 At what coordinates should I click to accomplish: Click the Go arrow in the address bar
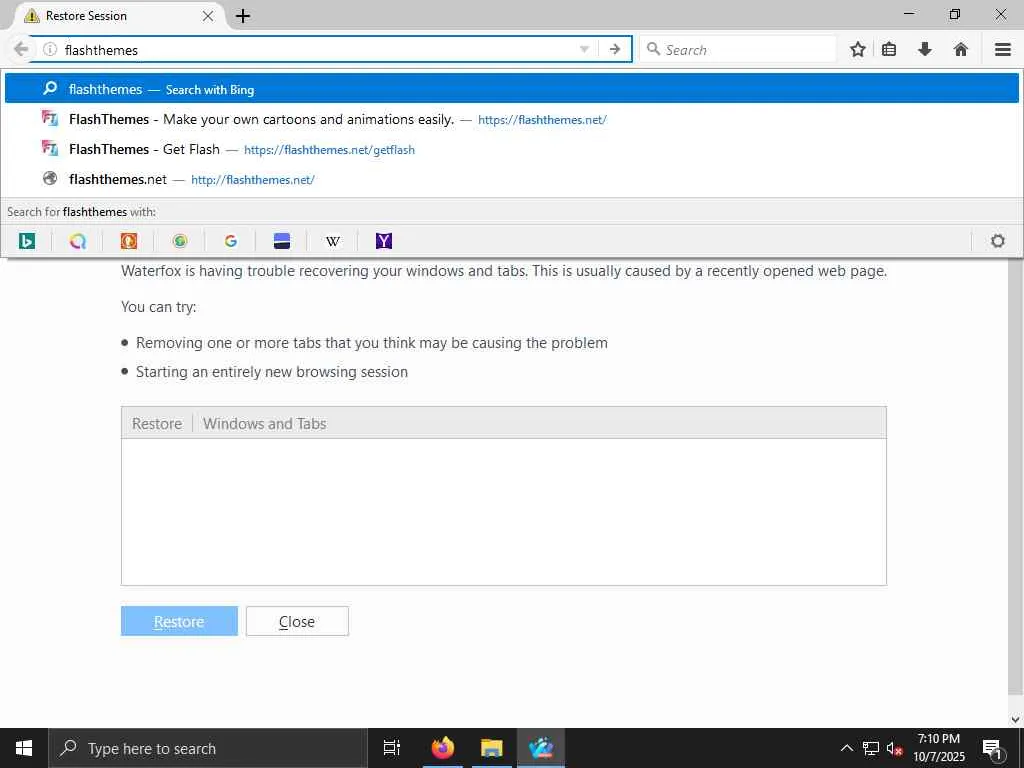coord(615,50)
